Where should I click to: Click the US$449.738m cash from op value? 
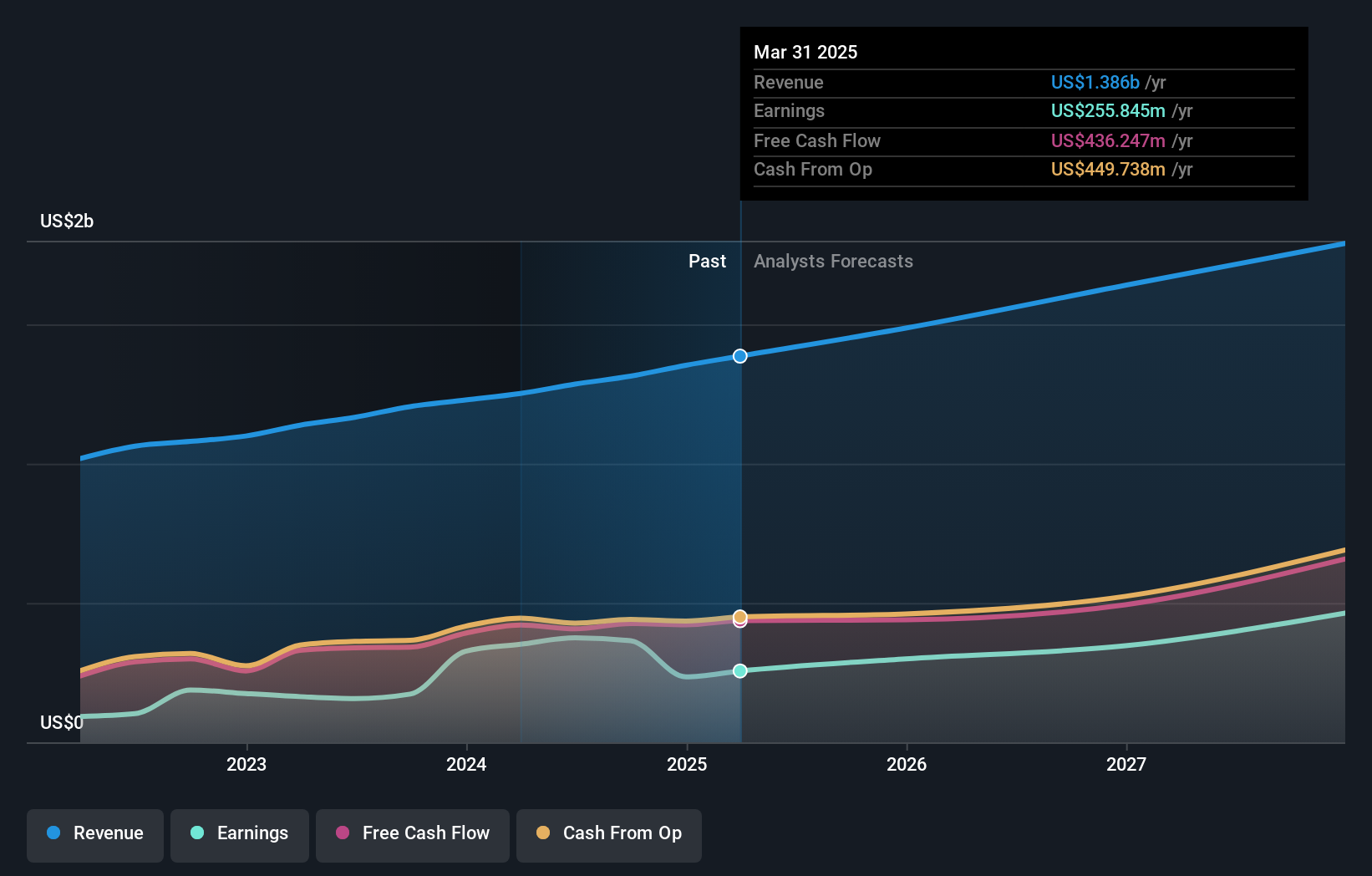(x=1108, y=169)
